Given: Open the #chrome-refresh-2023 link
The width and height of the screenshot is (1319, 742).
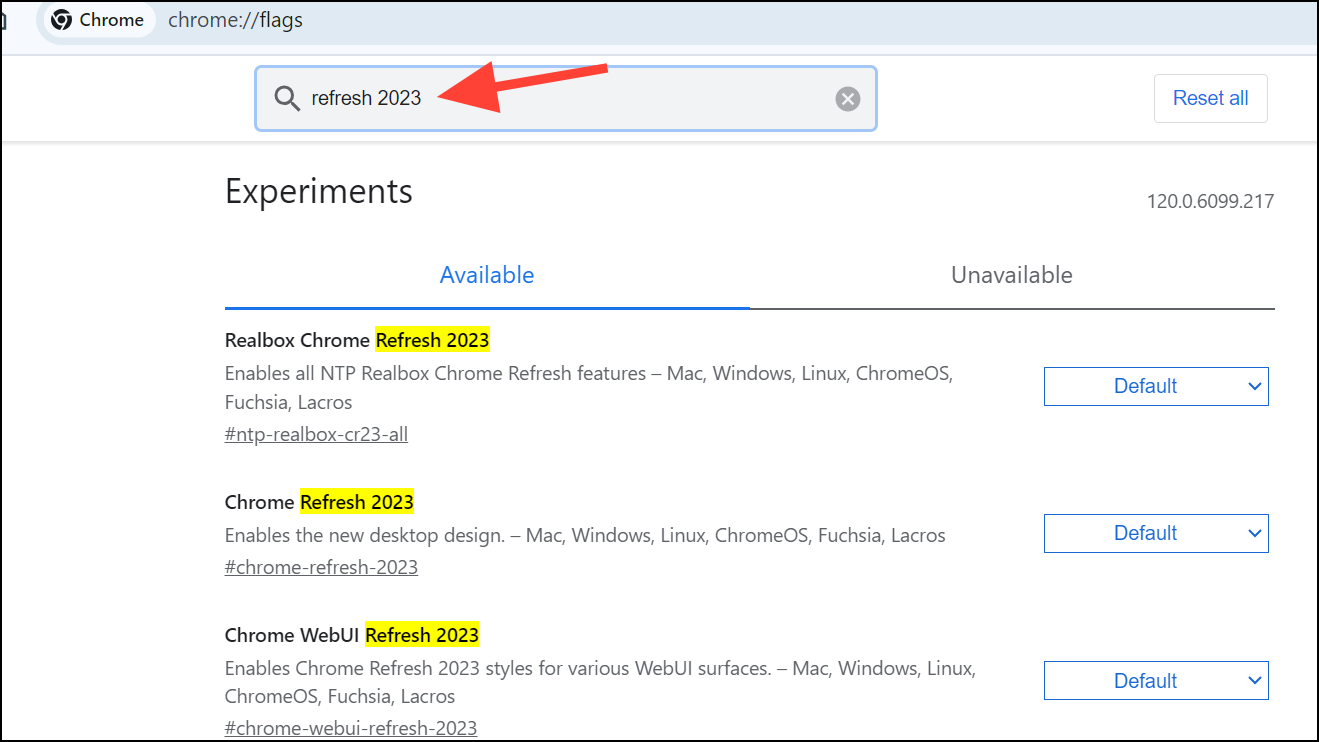Looking at the screenshot, I should coord(321,567).
